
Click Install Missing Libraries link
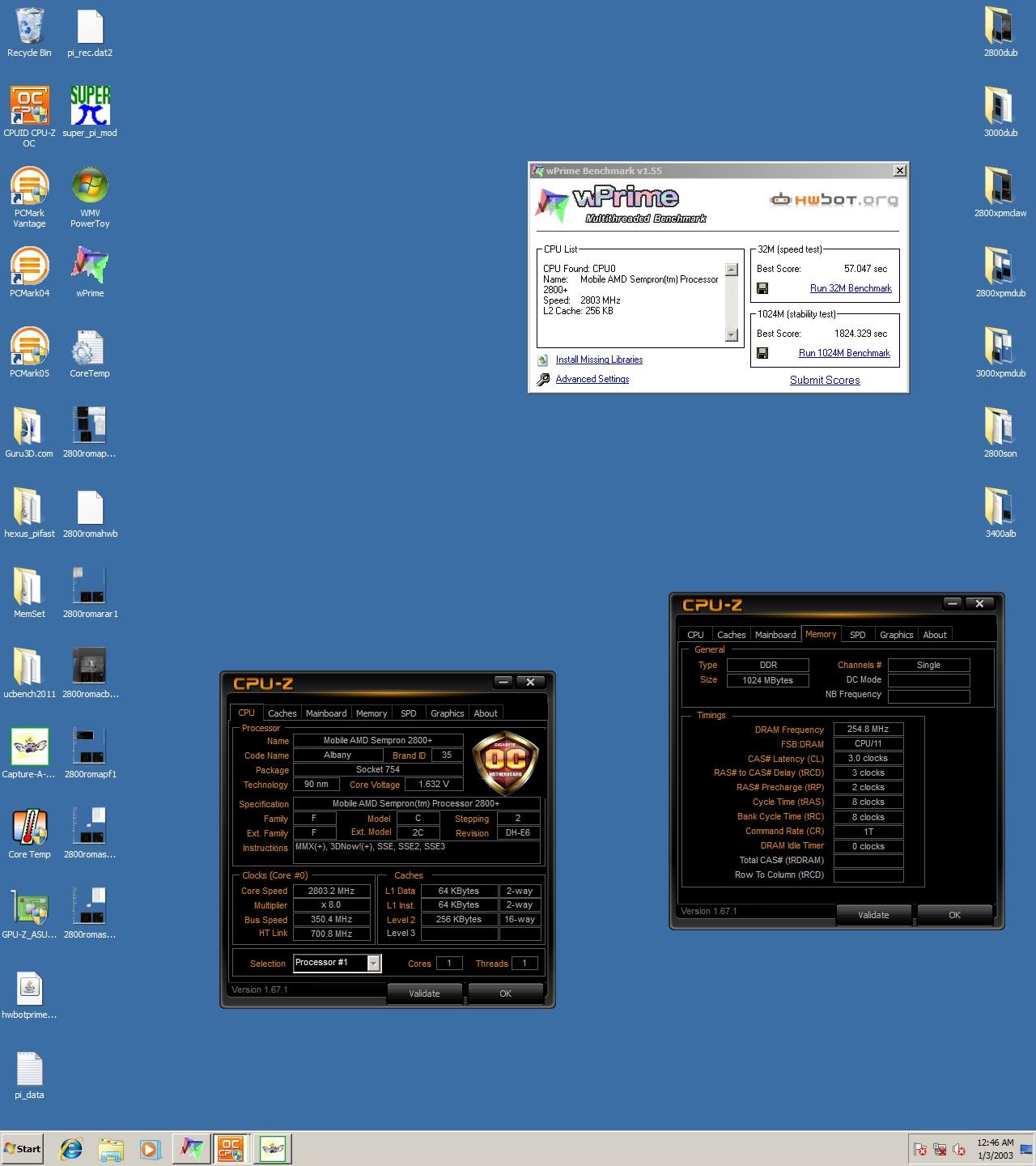(599, 360)
